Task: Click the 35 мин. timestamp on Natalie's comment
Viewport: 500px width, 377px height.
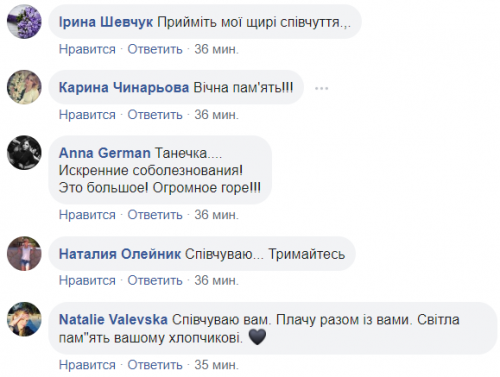Action: [217, 365]
